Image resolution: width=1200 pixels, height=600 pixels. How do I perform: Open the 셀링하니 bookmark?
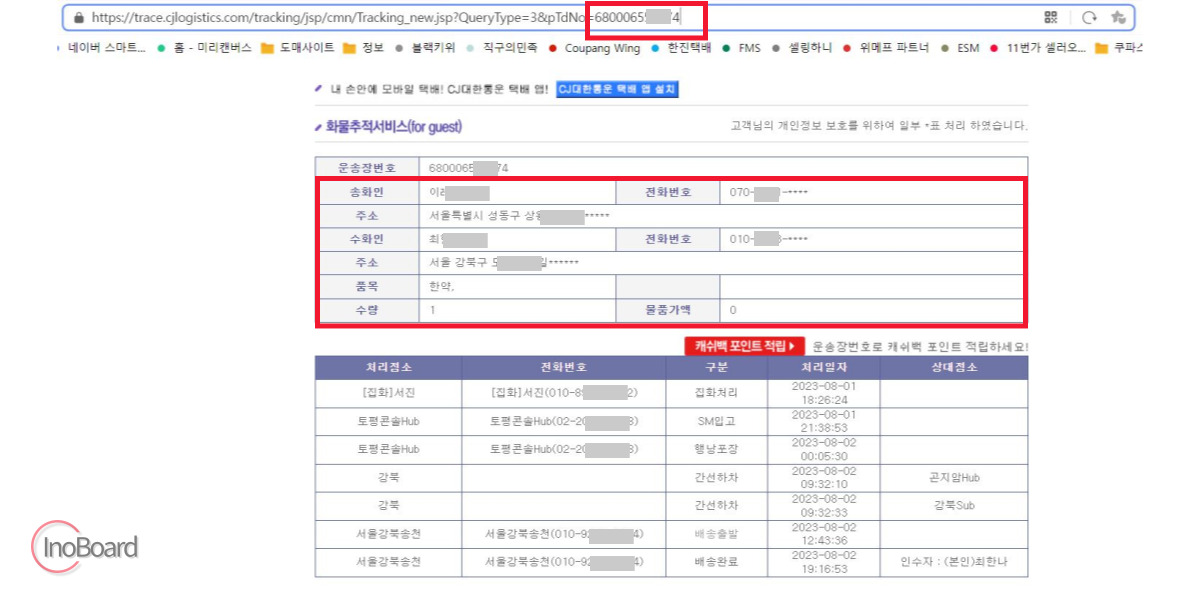point(803,47)
